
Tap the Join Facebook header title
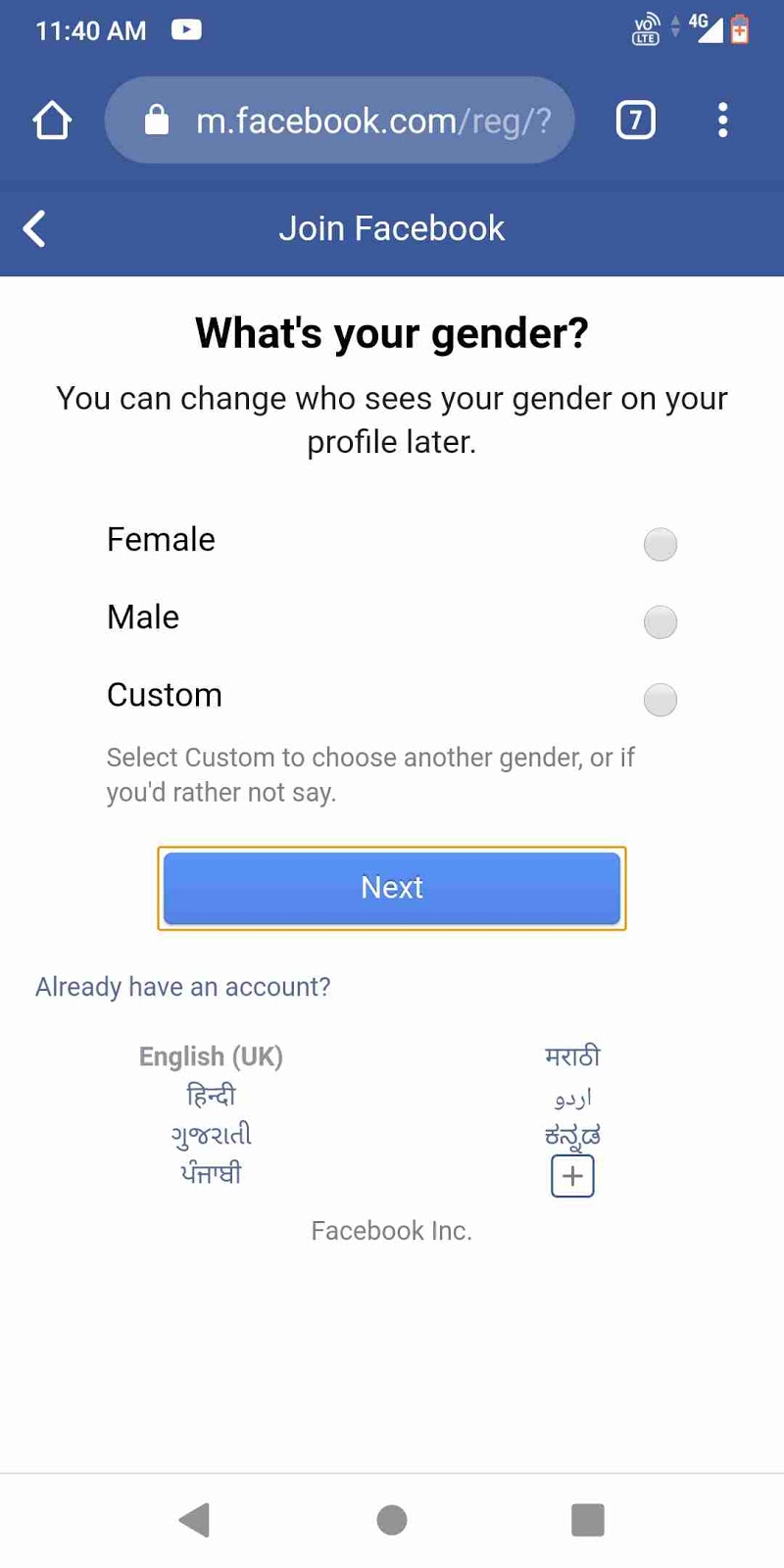pyautogui.click(x=392, y=227)
